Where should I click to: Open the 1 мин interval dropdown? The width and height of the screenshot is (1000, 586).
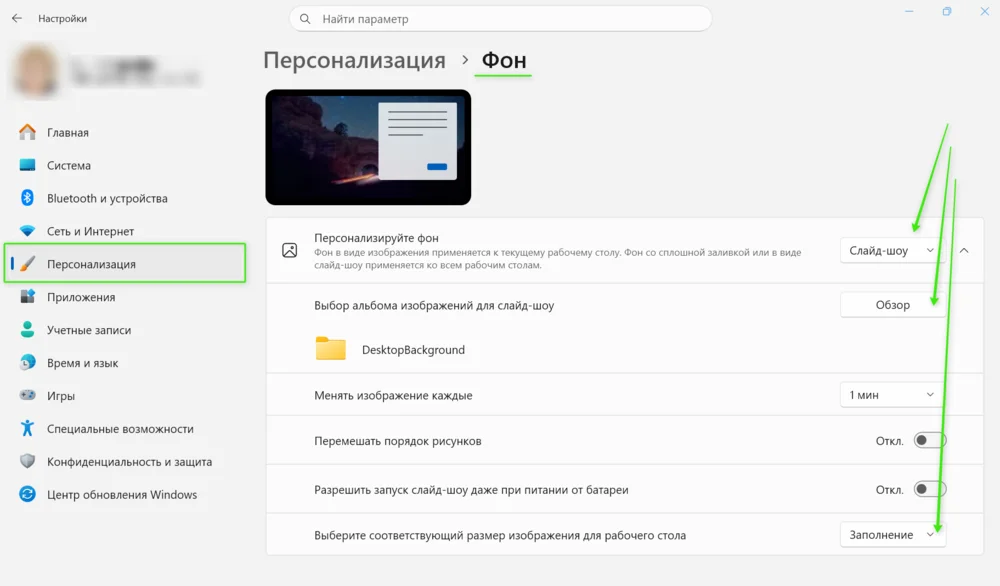pyautogui.click(x=892, y=395)
